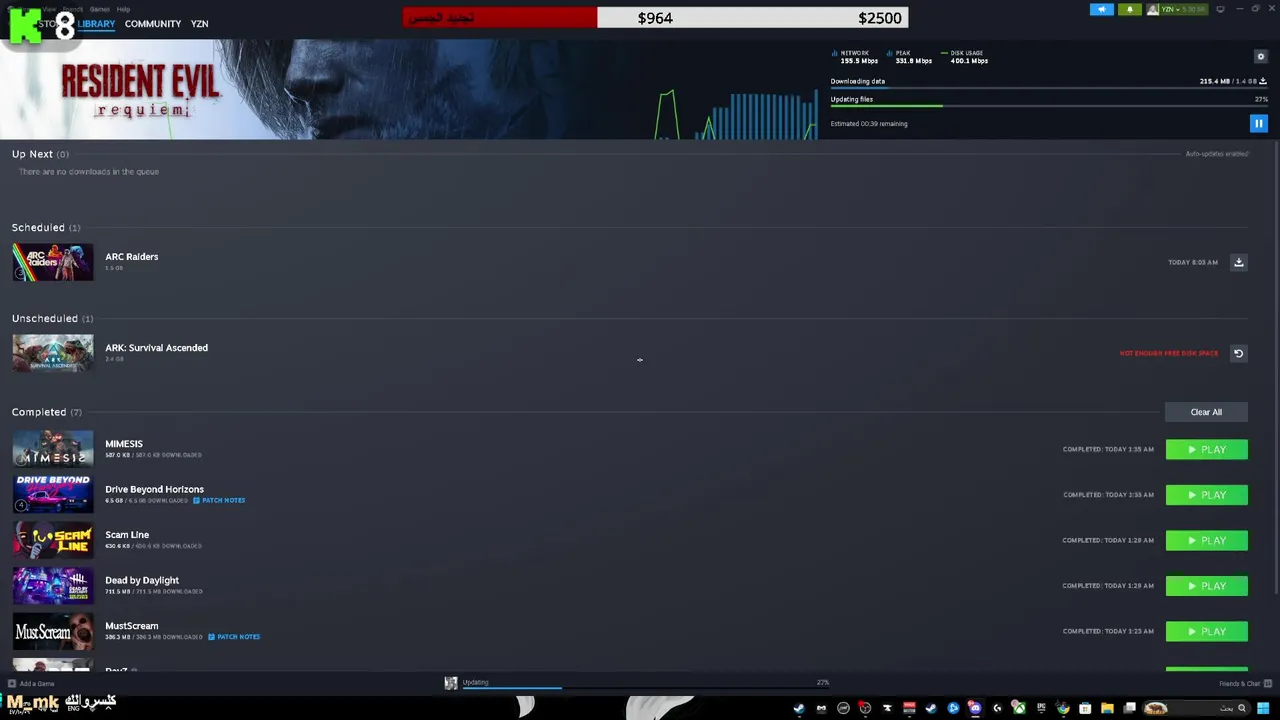
Task: Click the Scam Line thumbnail
Action: click(x=53, y=540)
